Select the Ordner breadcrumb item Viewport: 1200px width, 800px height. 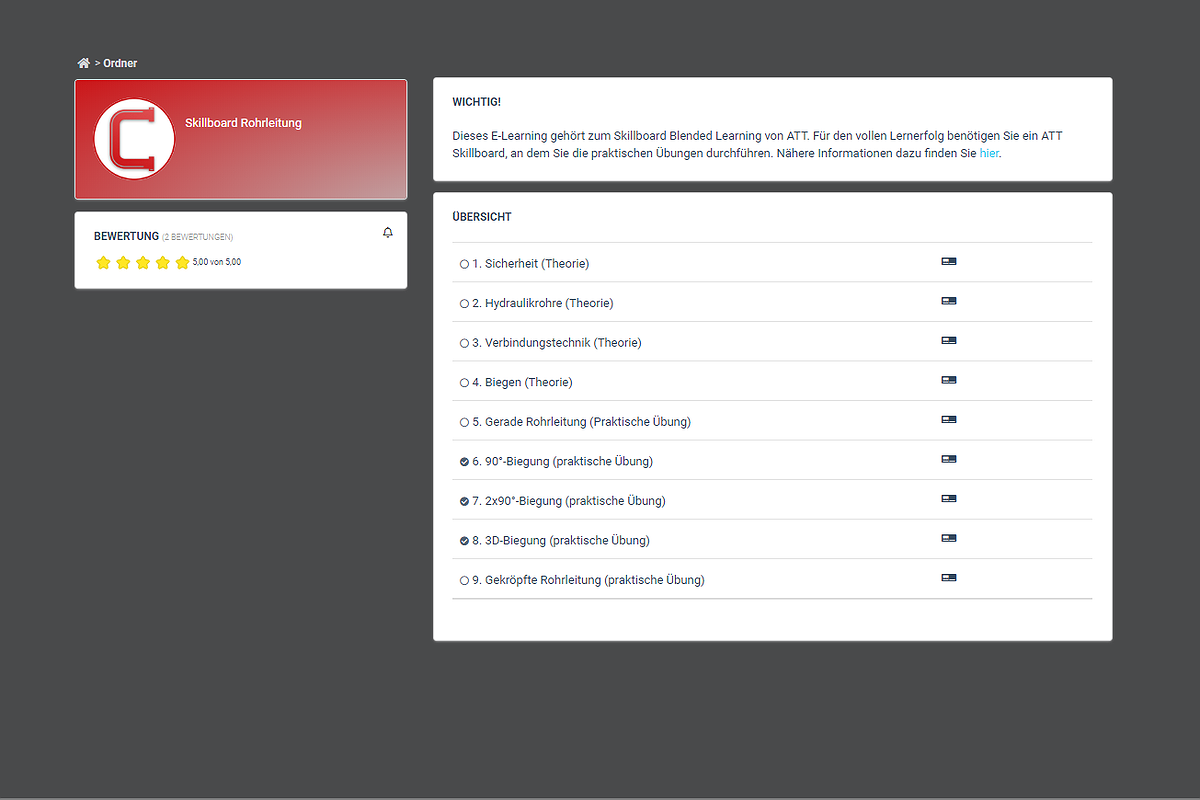[x=120, y=63]
